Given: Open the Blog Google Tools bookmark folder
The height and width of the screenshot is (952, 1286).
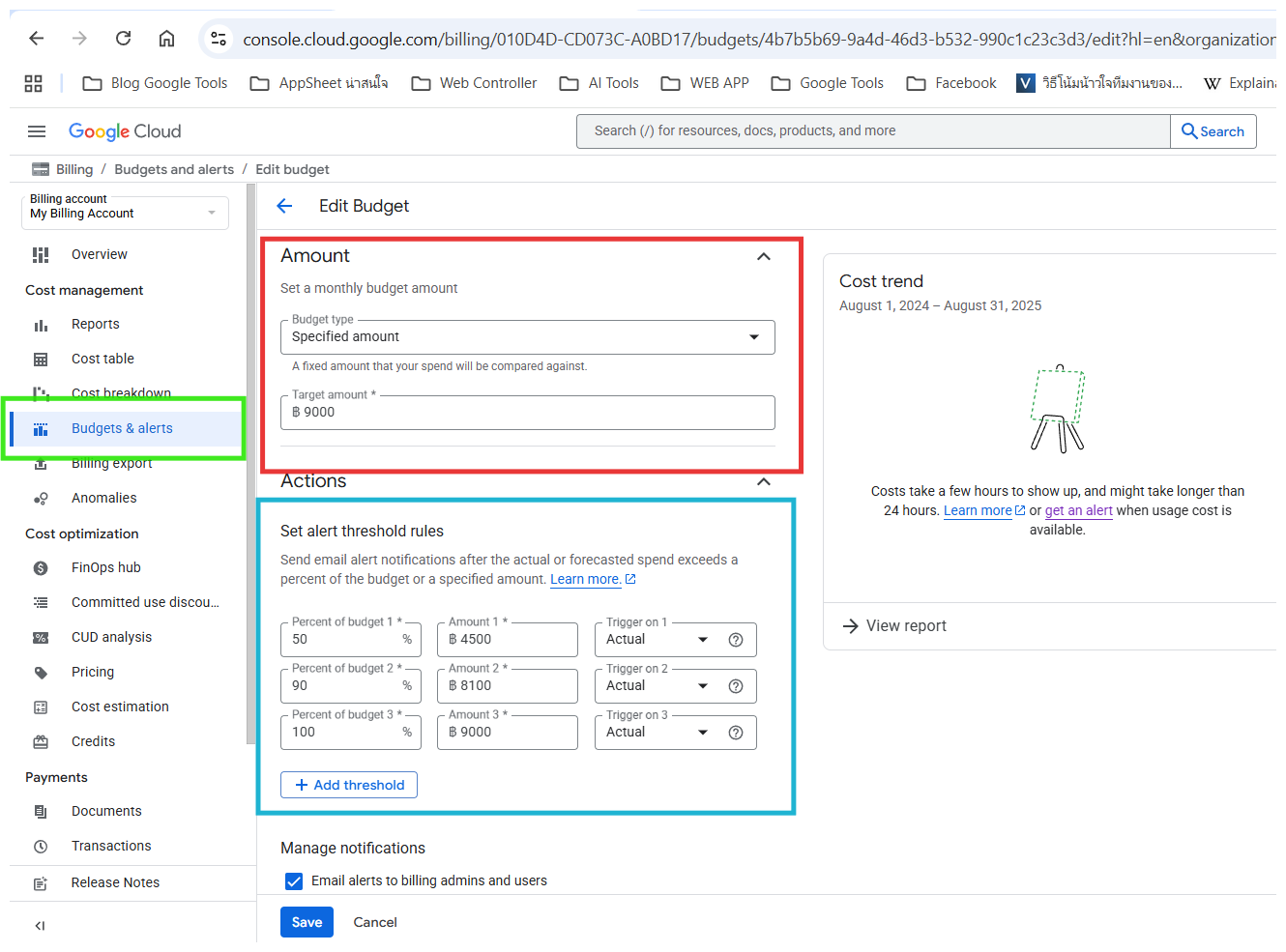Looking at the screenshot, I should [156, 83].
